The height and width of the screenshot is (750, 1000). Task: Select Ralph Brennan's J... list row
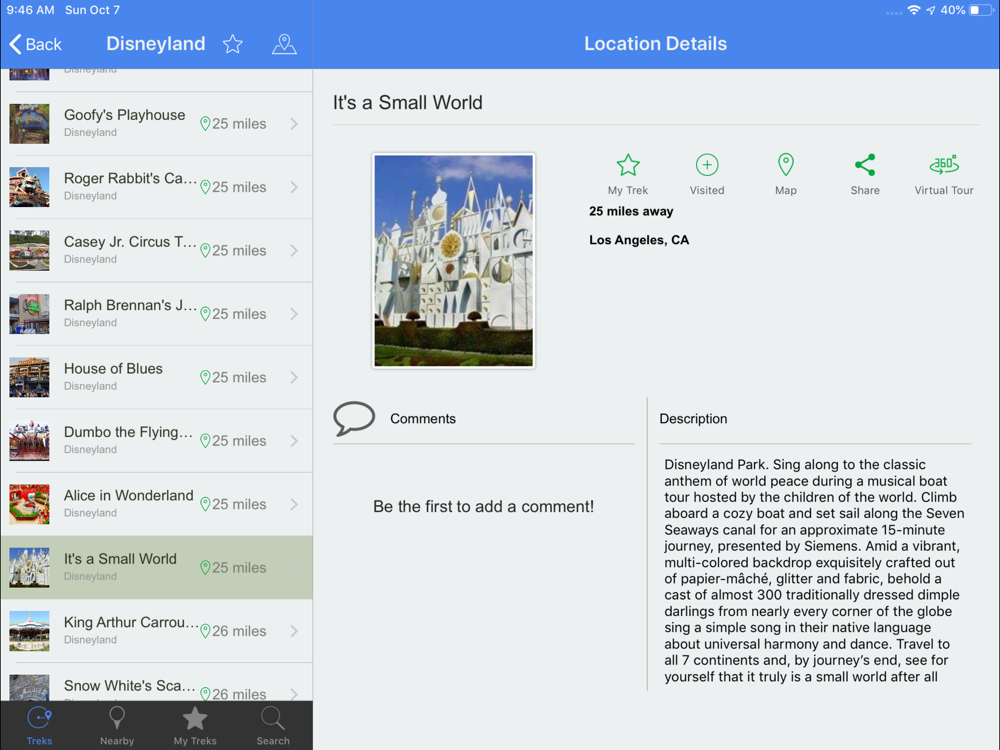[x=157, y=314]
